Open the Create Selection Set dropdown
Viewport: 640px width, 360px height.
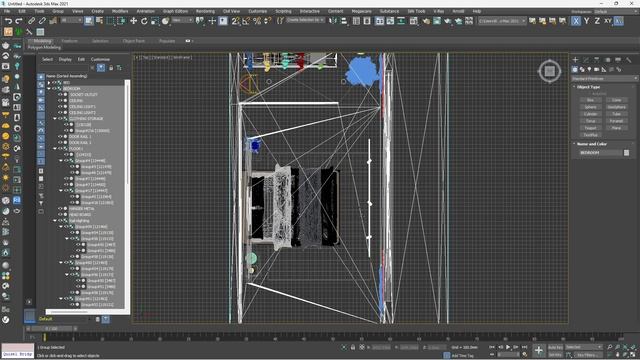point(305,20)
